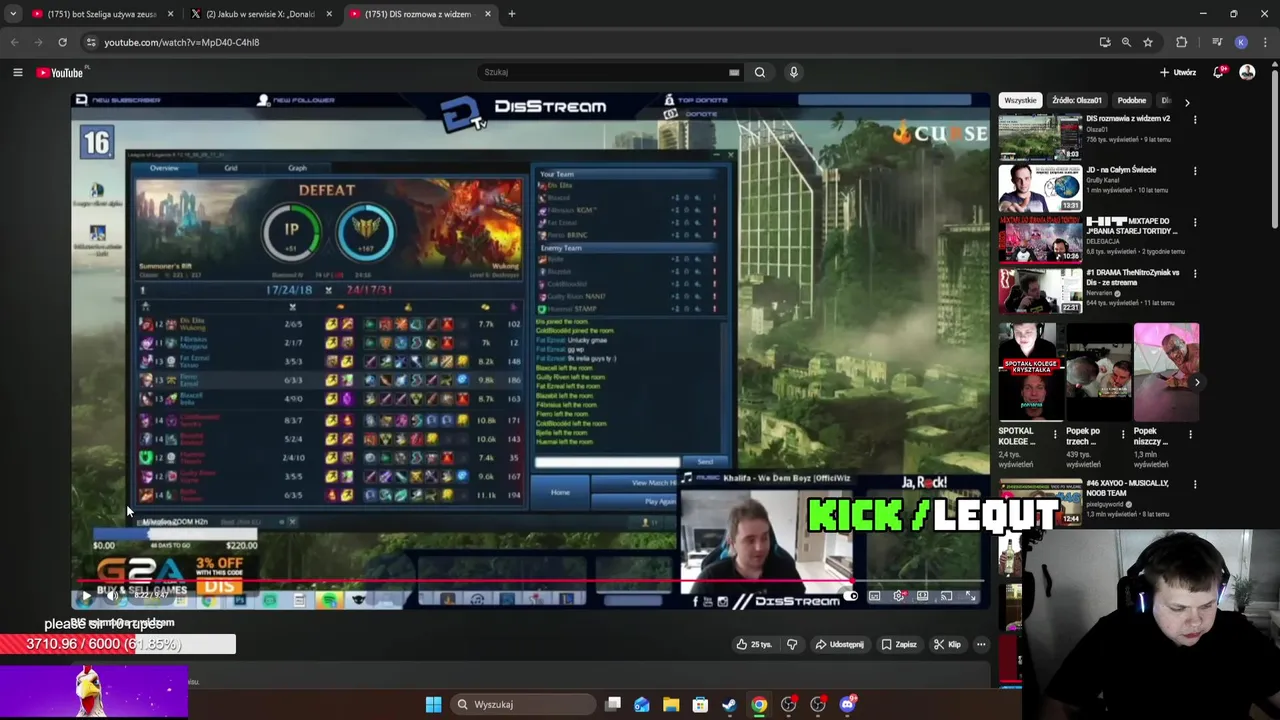Open options menu for #1 DRAMA TheNitroZyniak video
The width and height of the screenshot is (1280, 720).
1195,273
